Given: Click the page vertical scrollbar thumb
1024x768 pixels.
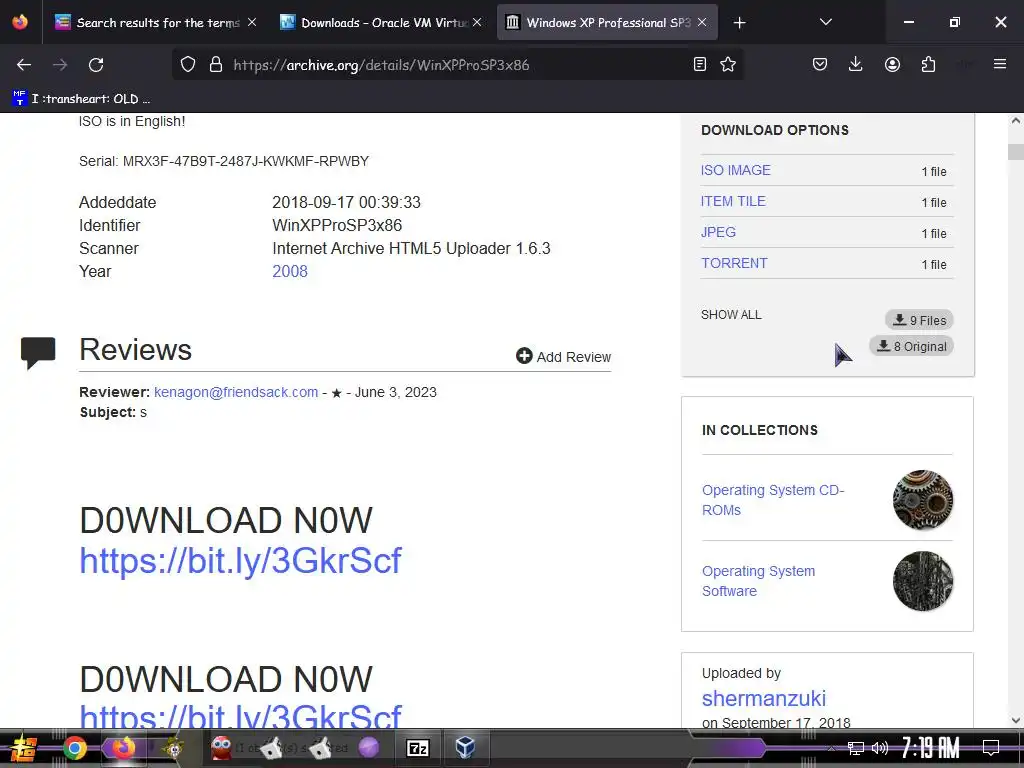Looking at the screenshot, I should click(1016, 152).
